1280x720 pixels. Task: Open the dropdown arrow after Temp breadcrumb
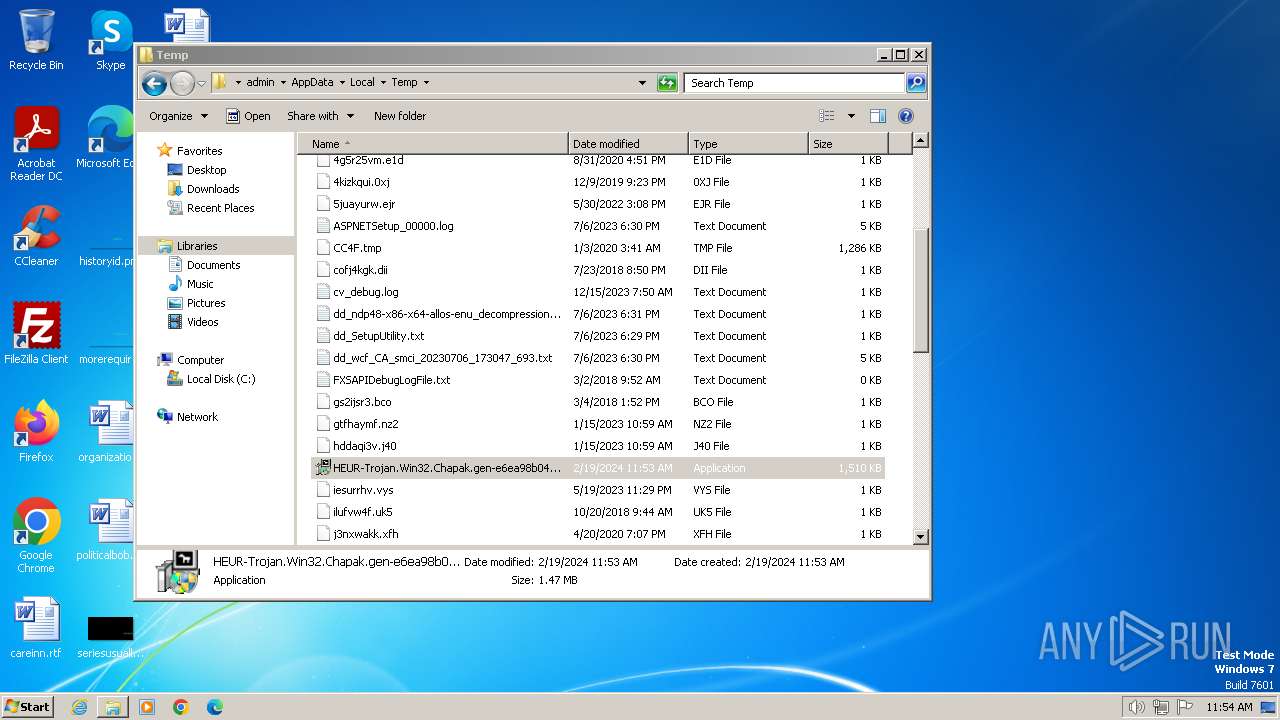click(x=426, y=83)
